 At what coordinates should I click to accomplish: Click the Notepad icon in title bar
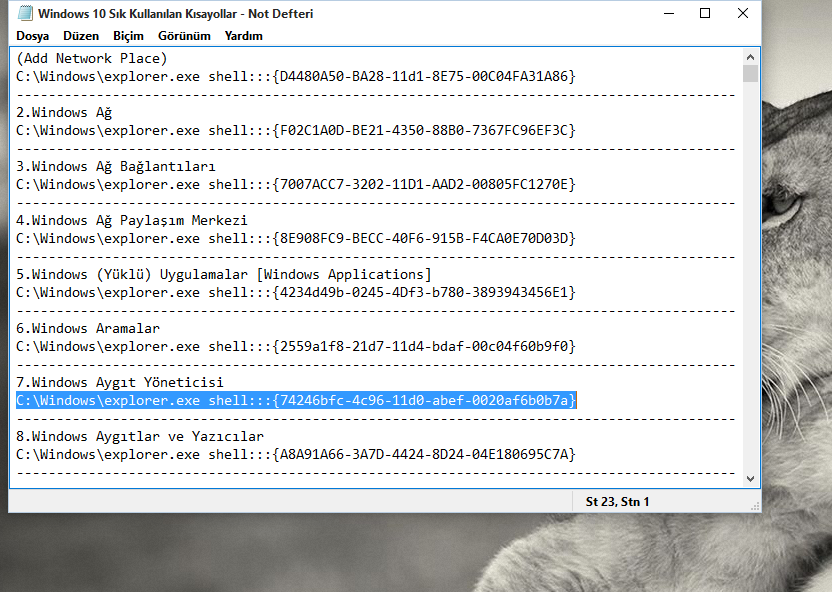(x=25, y=13)
